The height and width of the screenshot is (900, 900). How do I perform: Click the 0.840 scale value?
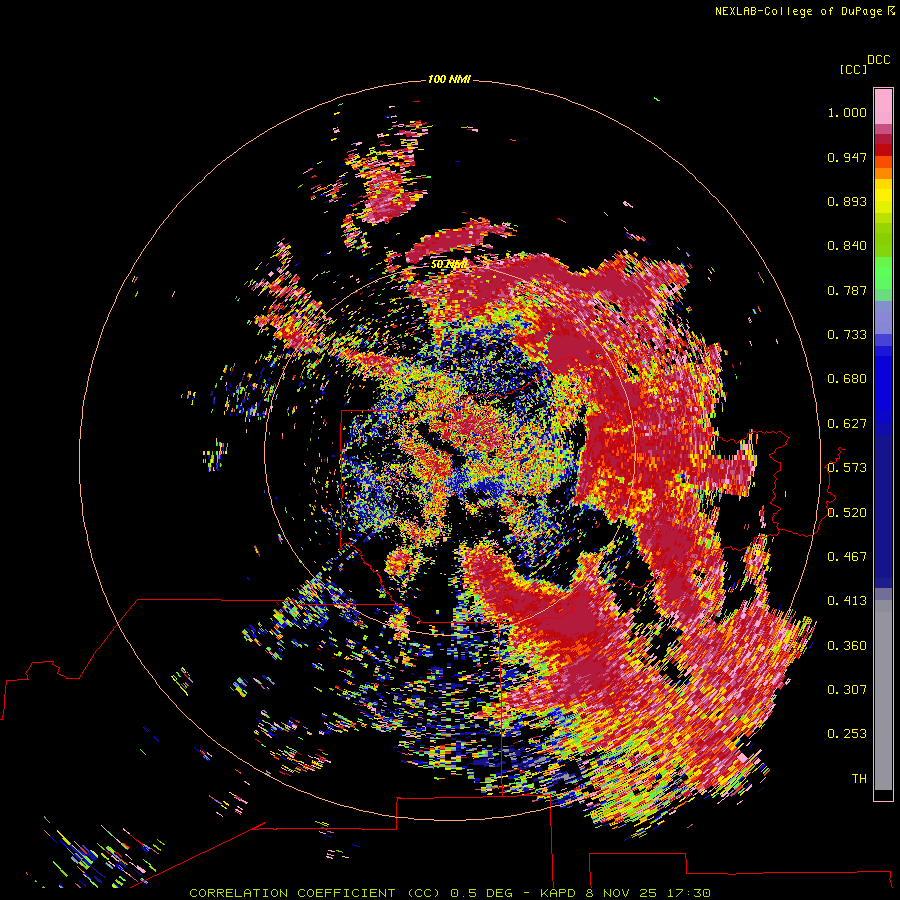pyautogui.click(x=847, y=246)
